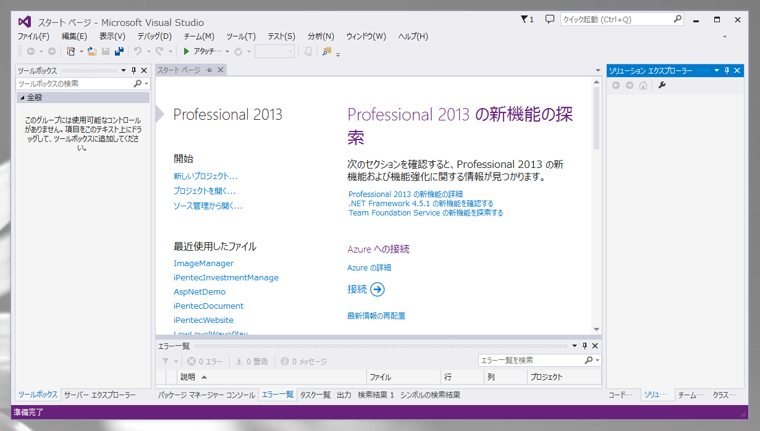760x431 pixels.
Task: Toggle auto-hide pin on Solution Explorer panel
Action: click(x=727, y=70)
